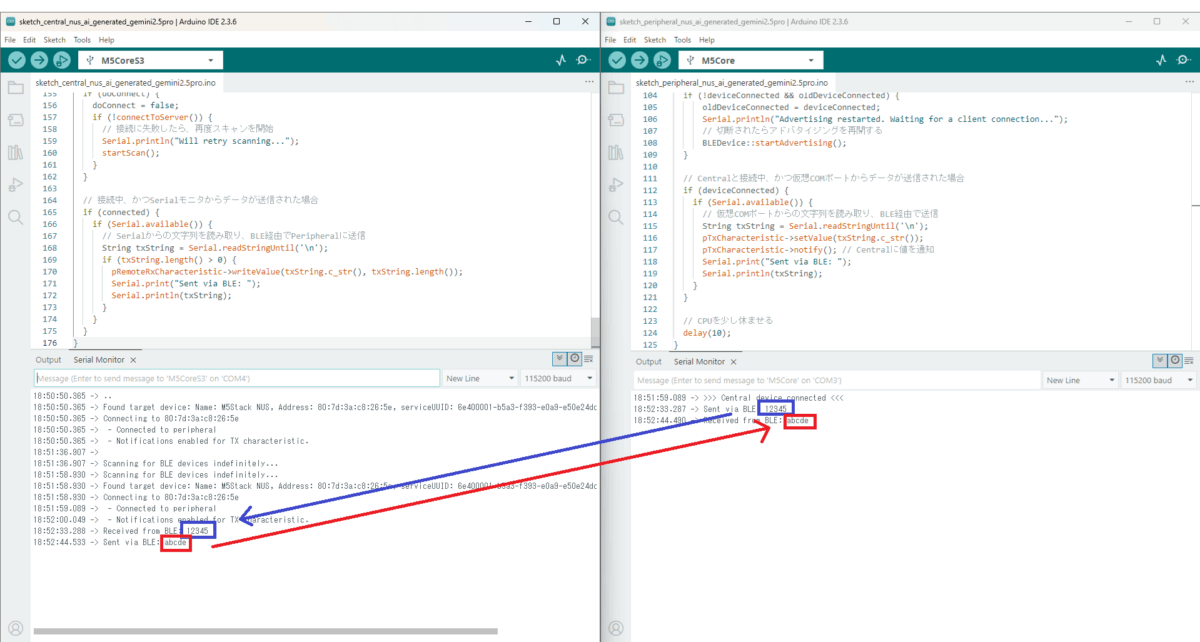This screenshot has height=642, width=1200.
Task: Click startScan(); on line 160 of central sketch
Action: [x=129, y=153]
